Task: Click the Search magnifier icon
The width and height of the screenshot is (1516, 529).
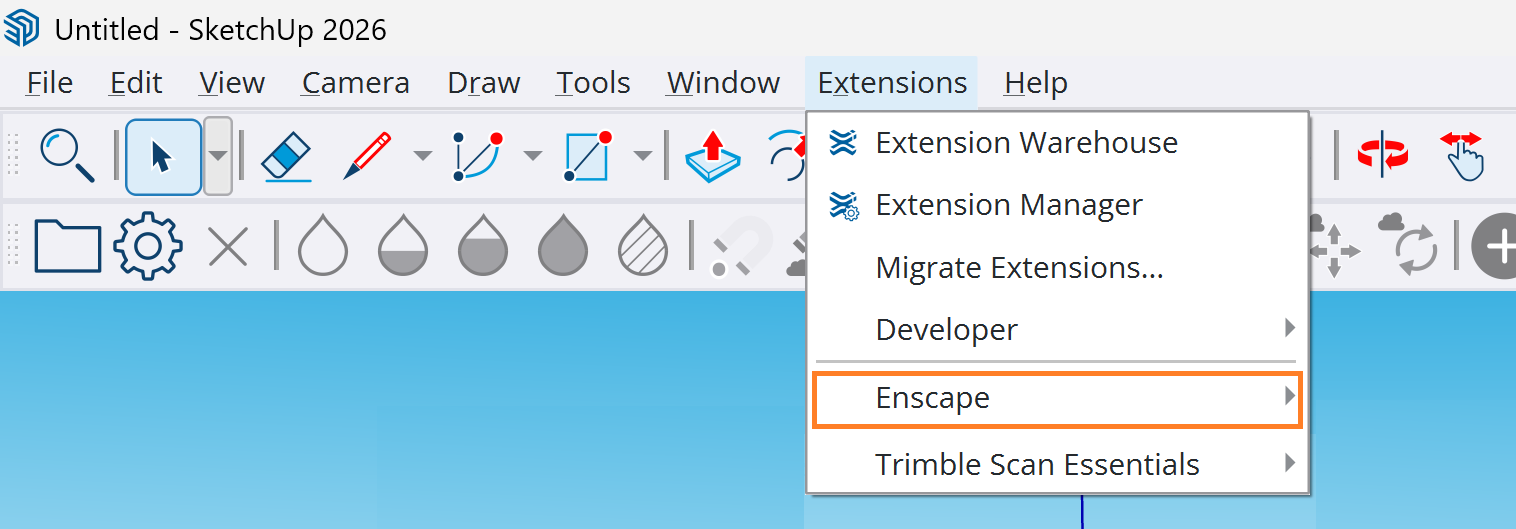Action: [x=68, y=156]
